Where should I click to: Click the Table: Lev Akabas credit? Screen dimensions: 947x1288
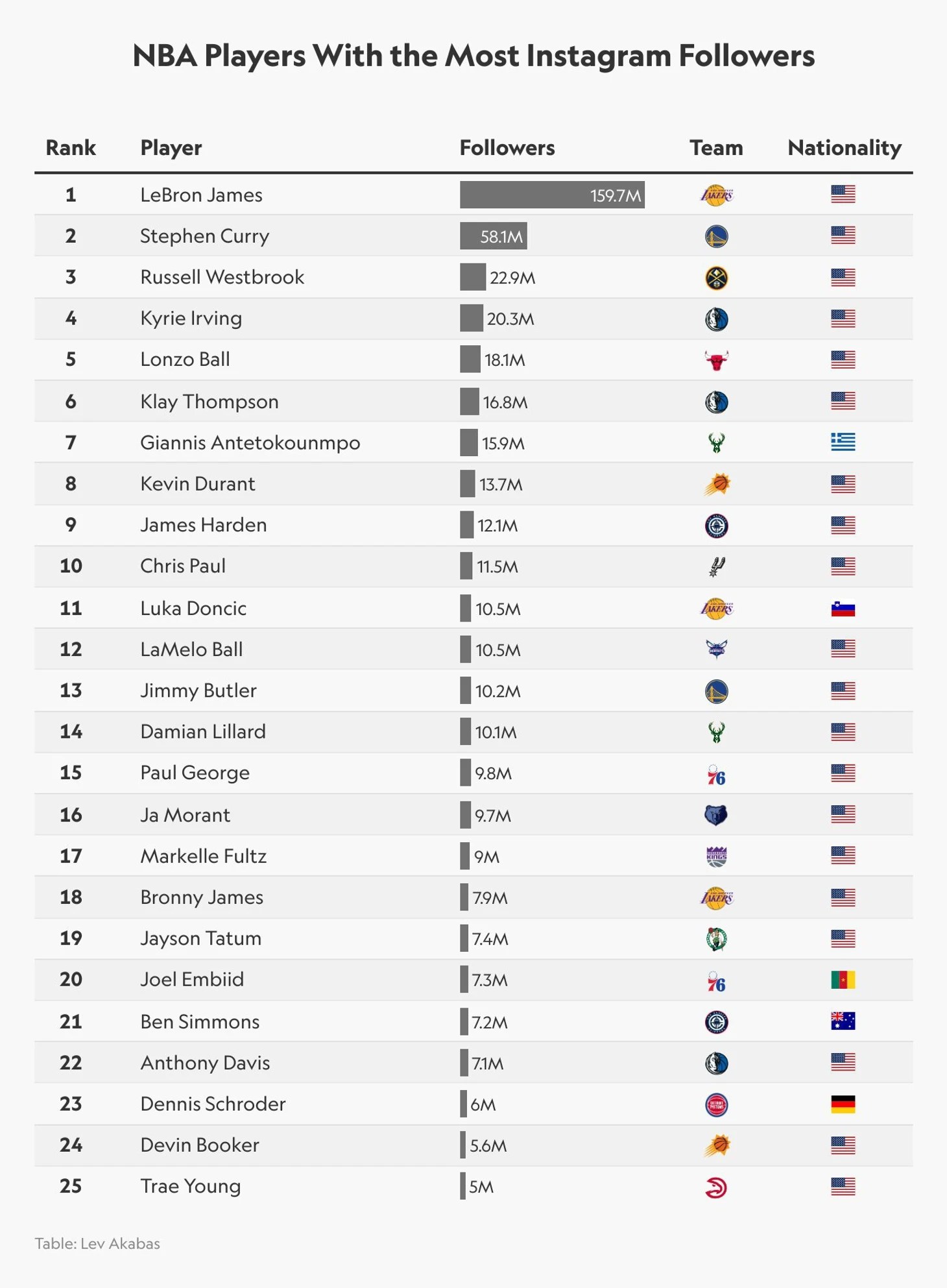[x=97, y=1243]
